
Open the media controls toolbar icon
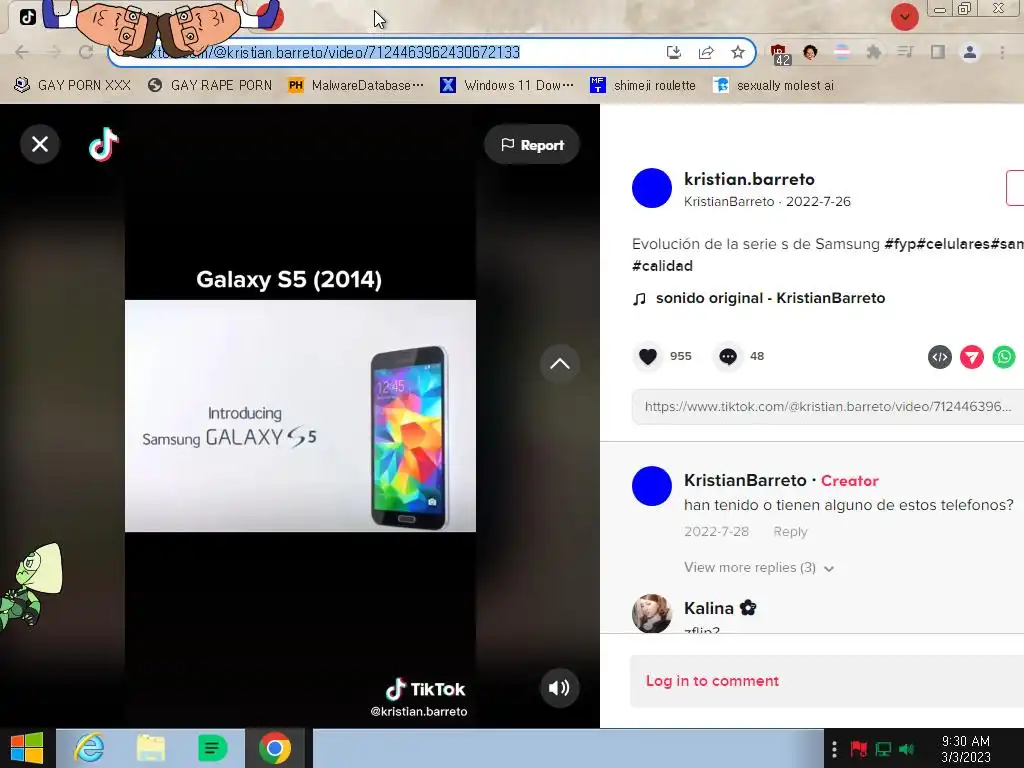click(x=905, y=52)
